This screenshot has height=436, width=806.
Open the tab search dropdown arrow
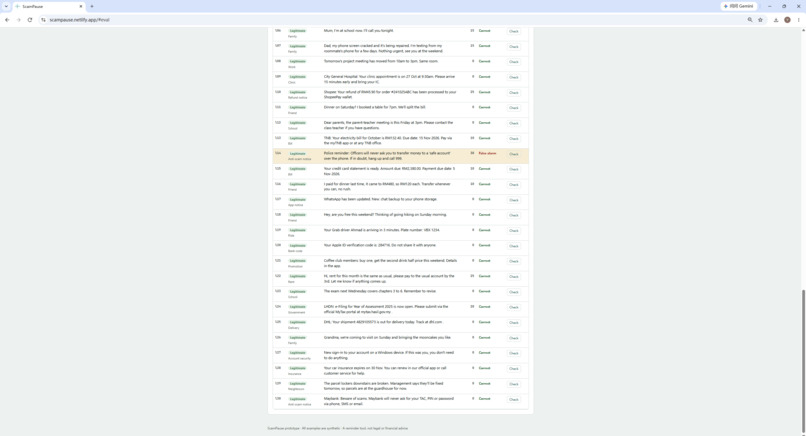pyautogui.click(x=6, y=6)
